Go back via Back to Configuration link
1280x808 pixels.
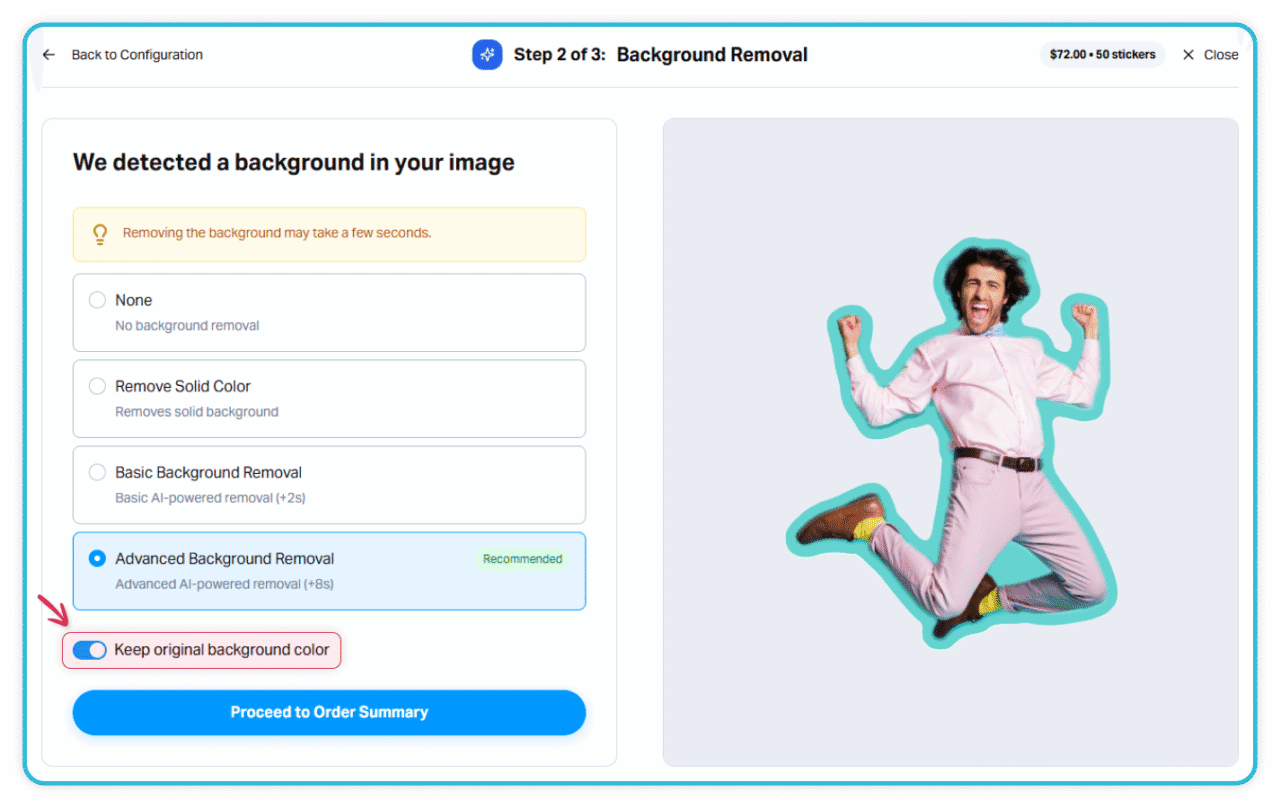(x=137, y=55)
